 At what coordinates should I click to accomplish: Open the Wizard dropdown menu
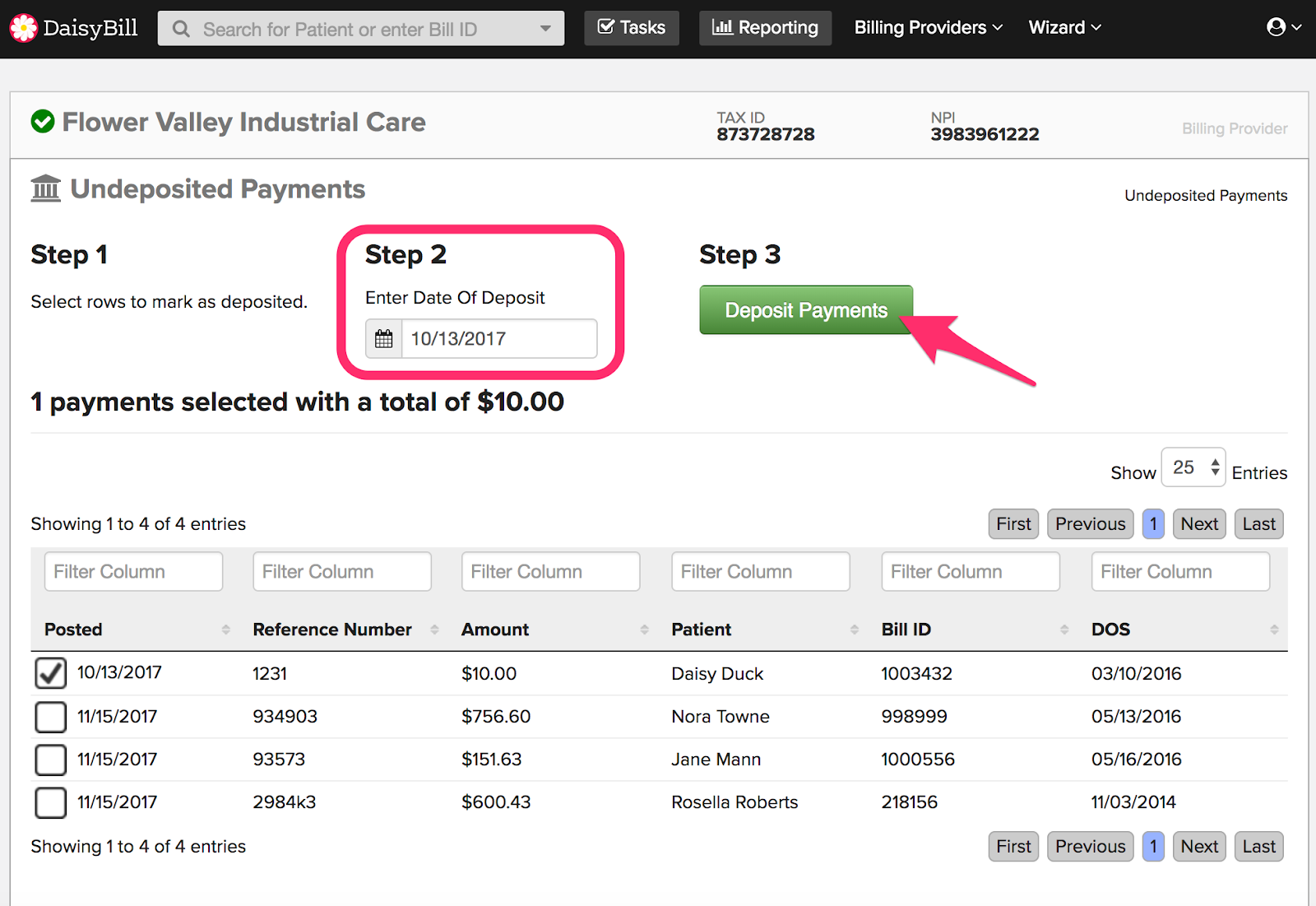coord(1065,27)
